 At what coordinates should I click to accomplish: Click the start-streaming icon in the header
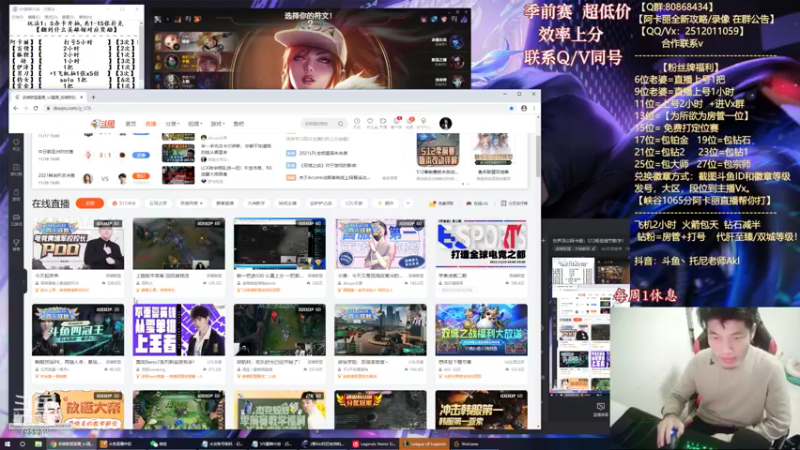(x=383, y=122)
